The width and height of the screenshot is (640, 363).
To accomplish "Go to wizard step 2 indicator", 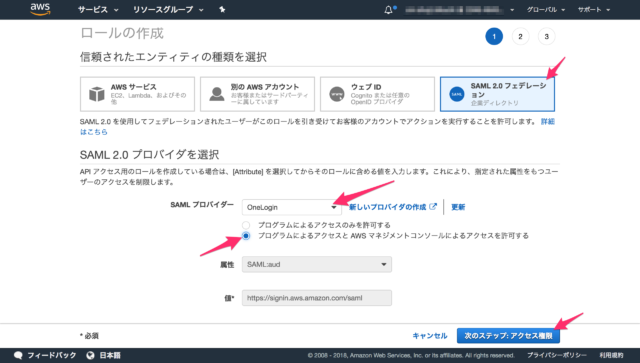I will pyautogui.click(x=520, y=36).
